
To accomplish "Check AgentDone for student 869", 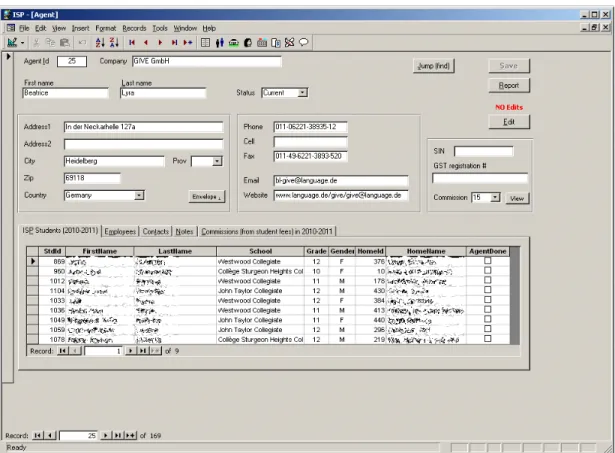I will tap(488, 260).
